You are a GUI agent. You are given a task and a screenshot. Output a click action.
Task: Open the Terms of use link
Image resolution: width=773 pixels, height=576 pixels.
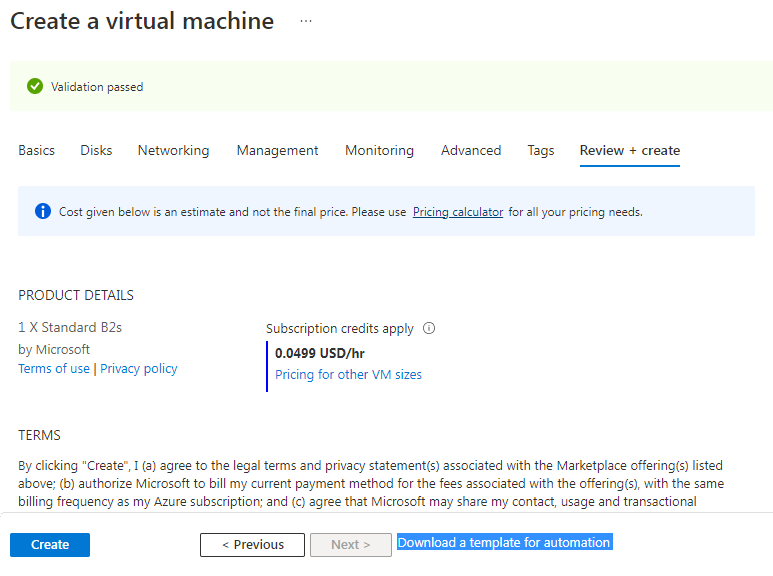54,369
